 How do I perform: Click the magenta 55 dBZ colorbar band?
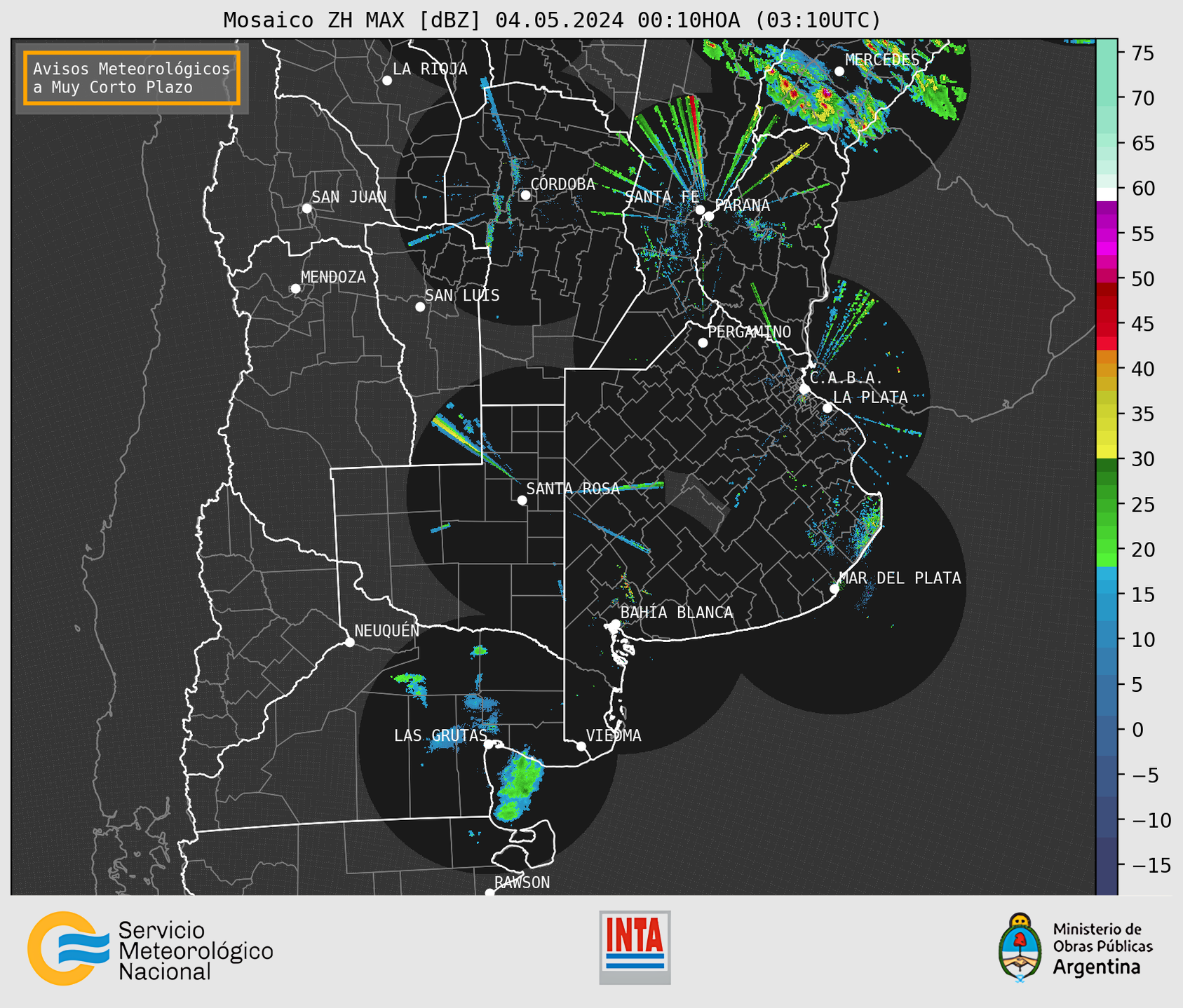pos(1107,236)
